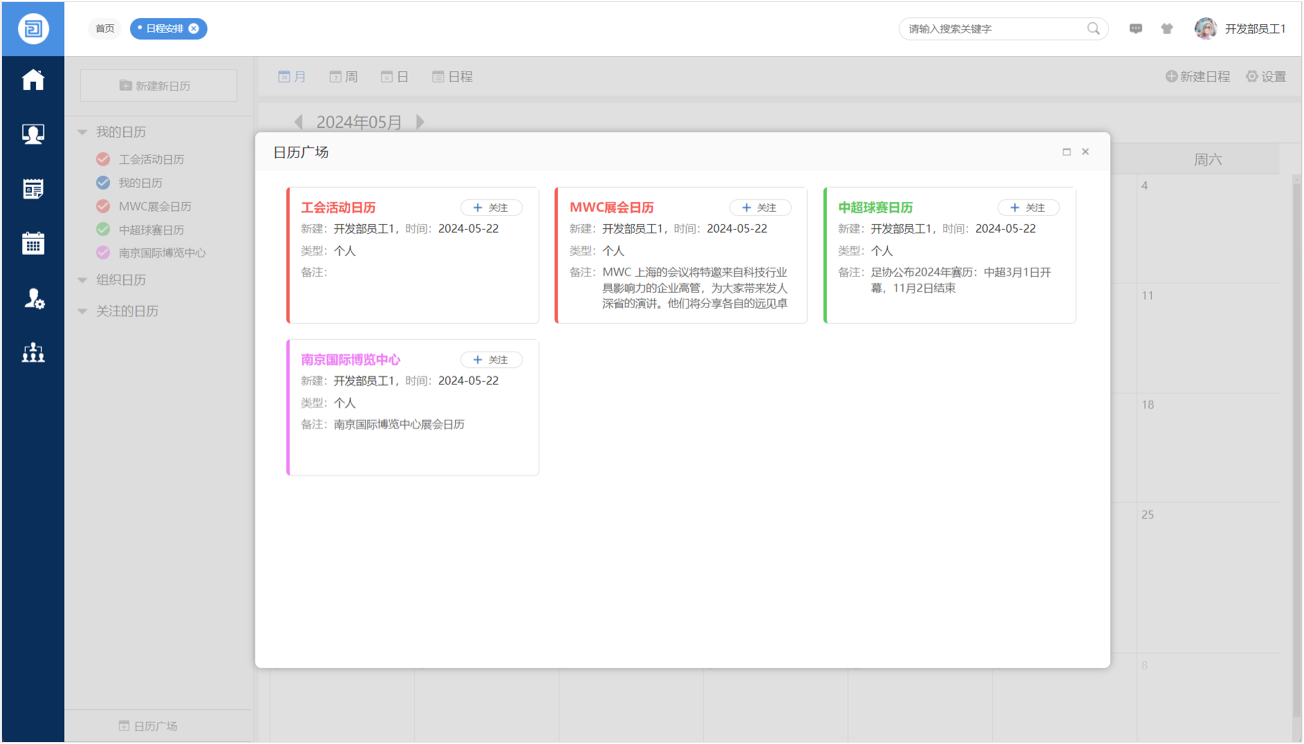1304x744 pixels.
Task: Switch to the 首页 tab
Action: (x=105, y=29)
